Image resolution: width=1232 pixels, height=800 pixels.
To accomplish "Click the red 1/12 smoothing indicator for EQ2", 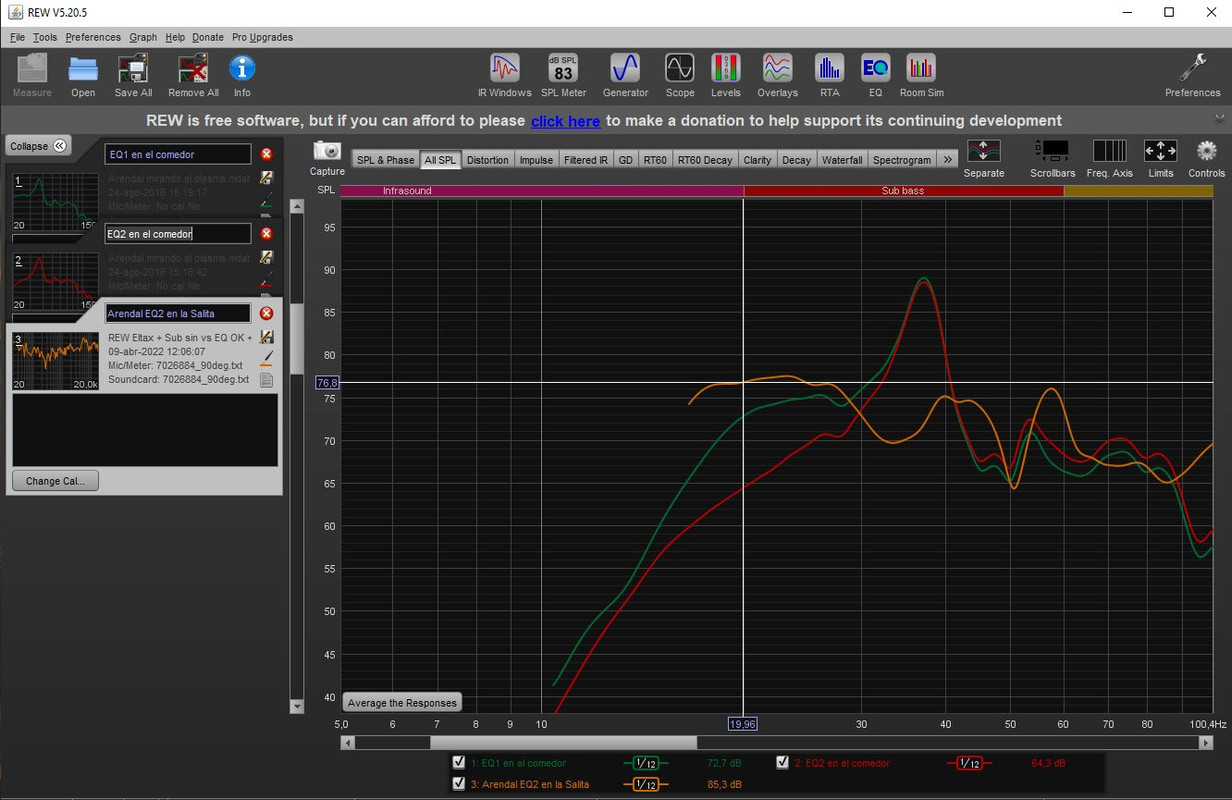I will coord(968,763).
